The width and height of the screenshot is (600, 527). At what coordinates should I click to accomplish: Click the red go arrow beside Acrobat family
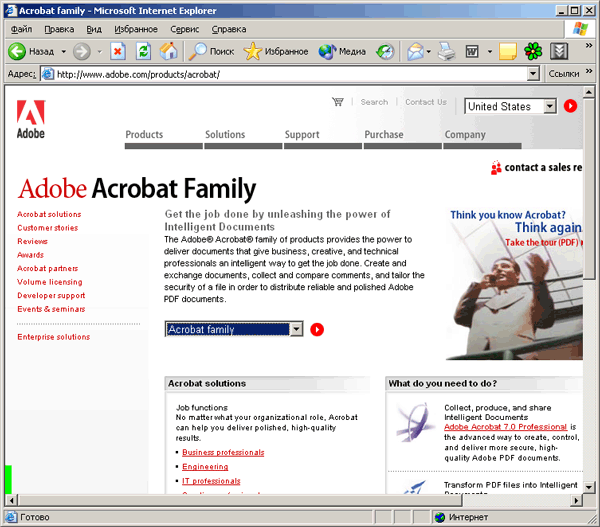point(317,330)
